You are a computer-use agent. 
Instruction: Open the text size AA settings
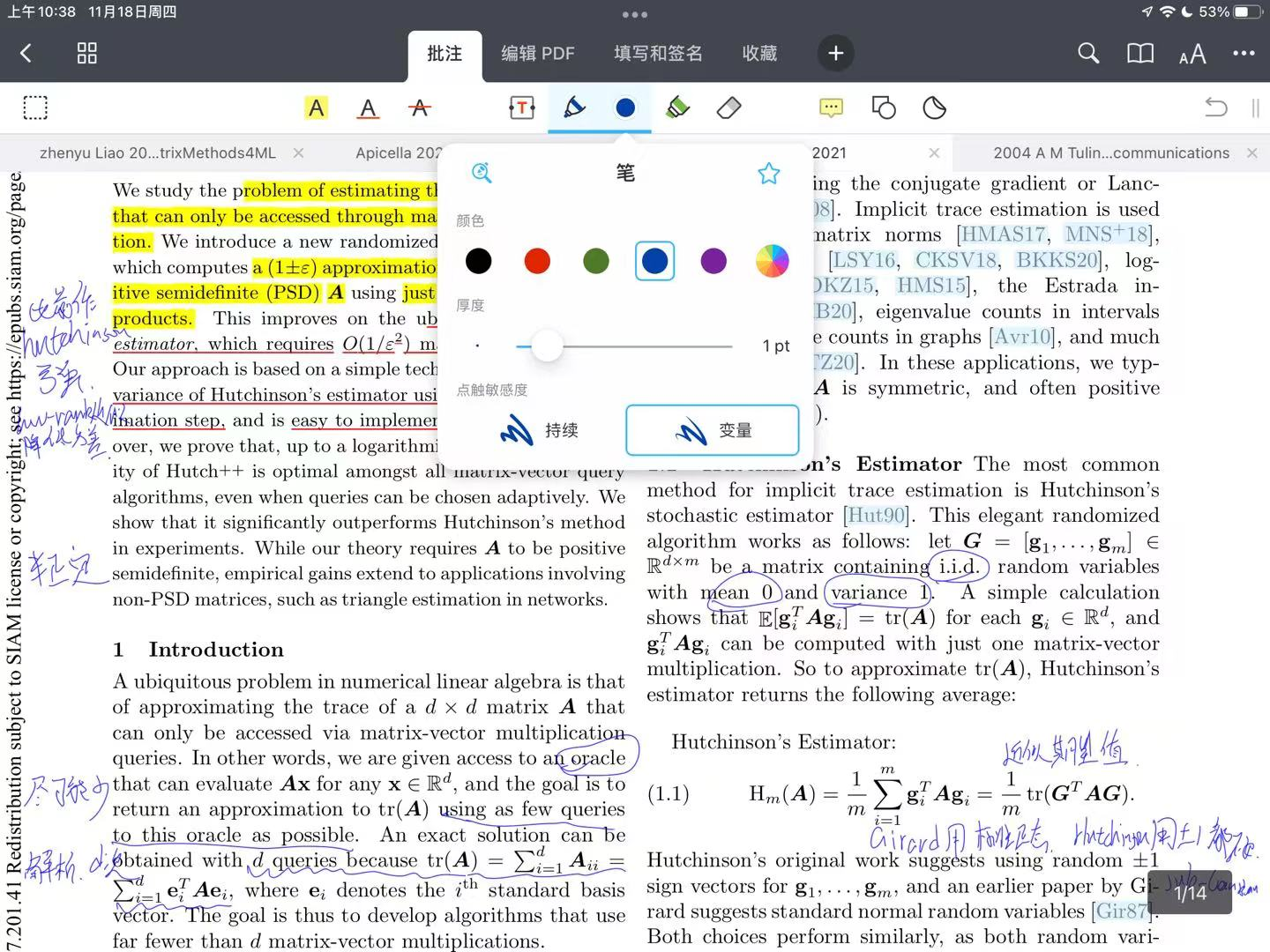coord(1192,54)
